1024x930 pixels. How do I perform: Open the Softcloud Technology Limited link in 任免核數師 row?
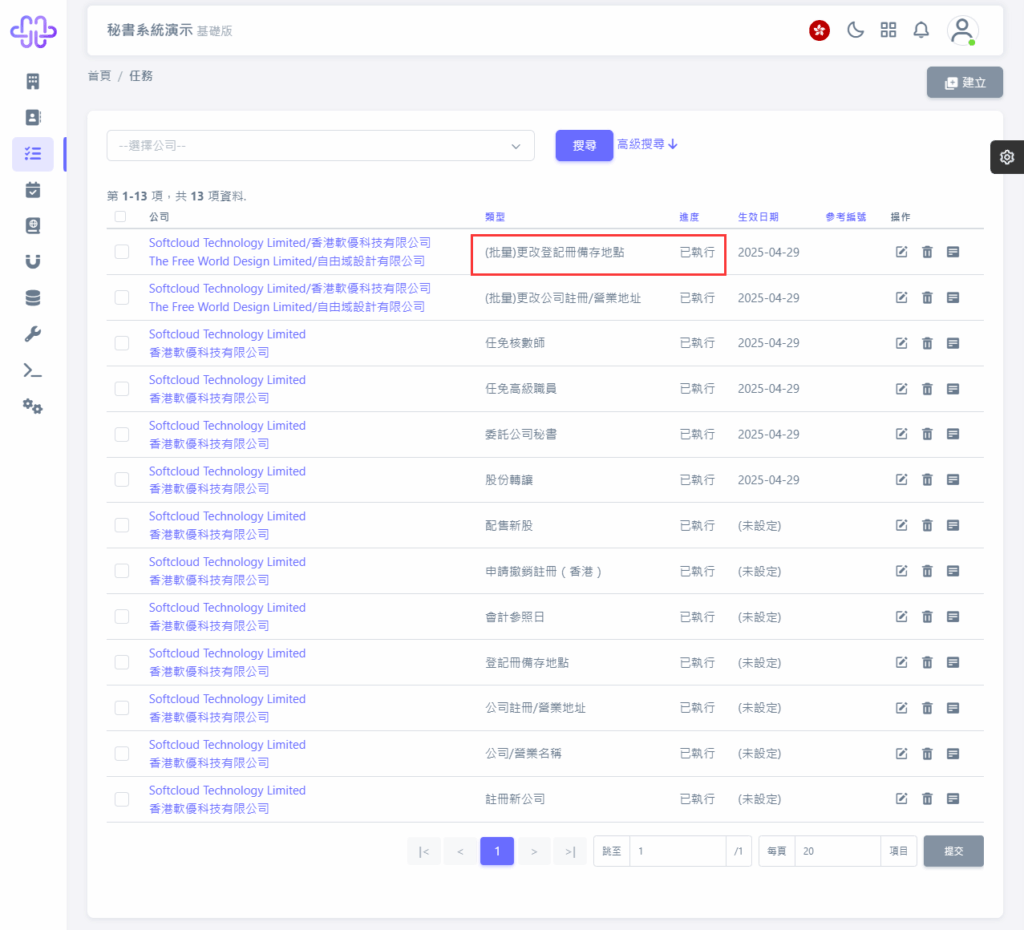(227, 334)
